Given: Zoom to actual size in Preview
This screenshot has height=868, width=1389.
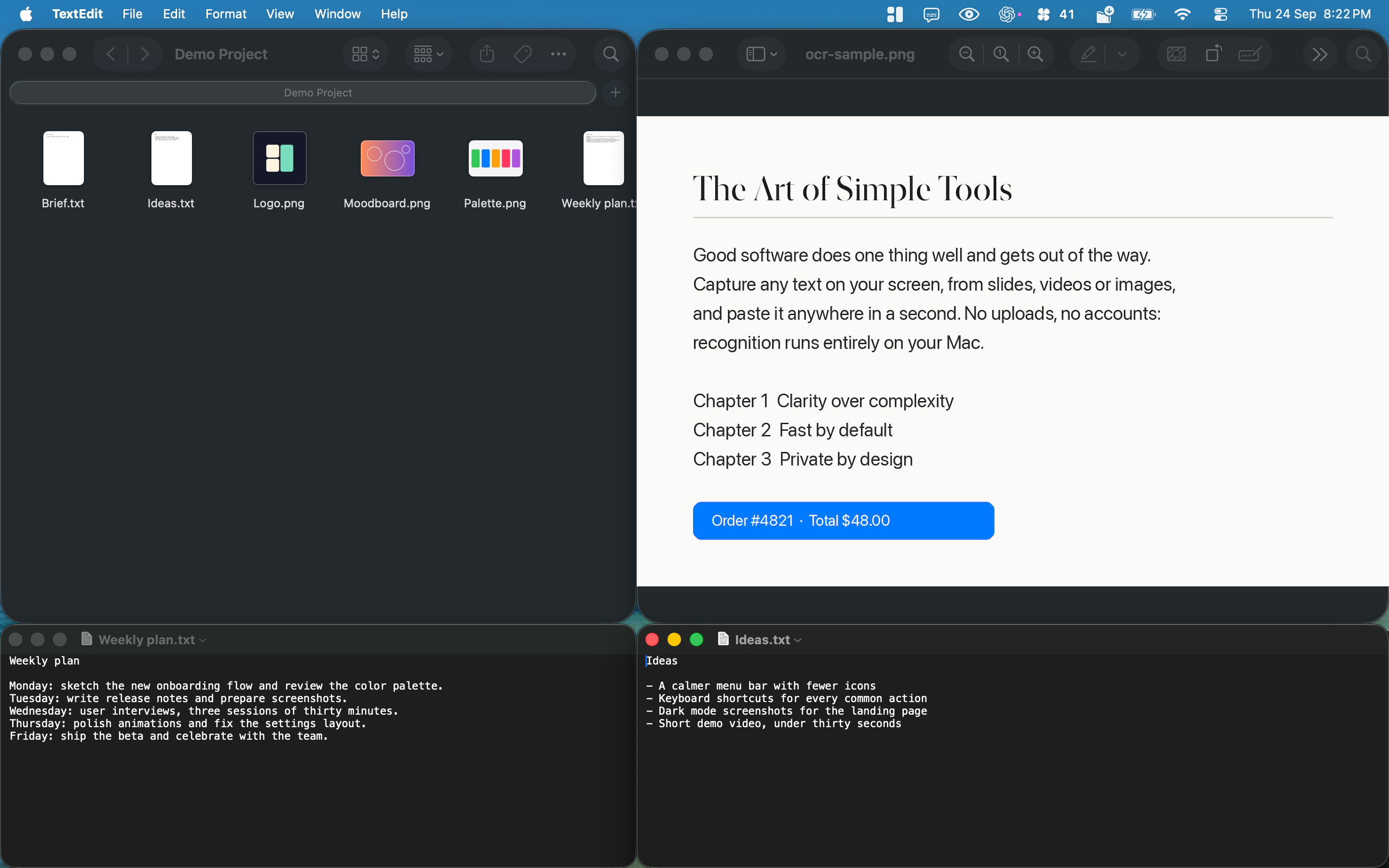Looking at the screenshot, I should pyautogui.click(x=1001, y=54).
